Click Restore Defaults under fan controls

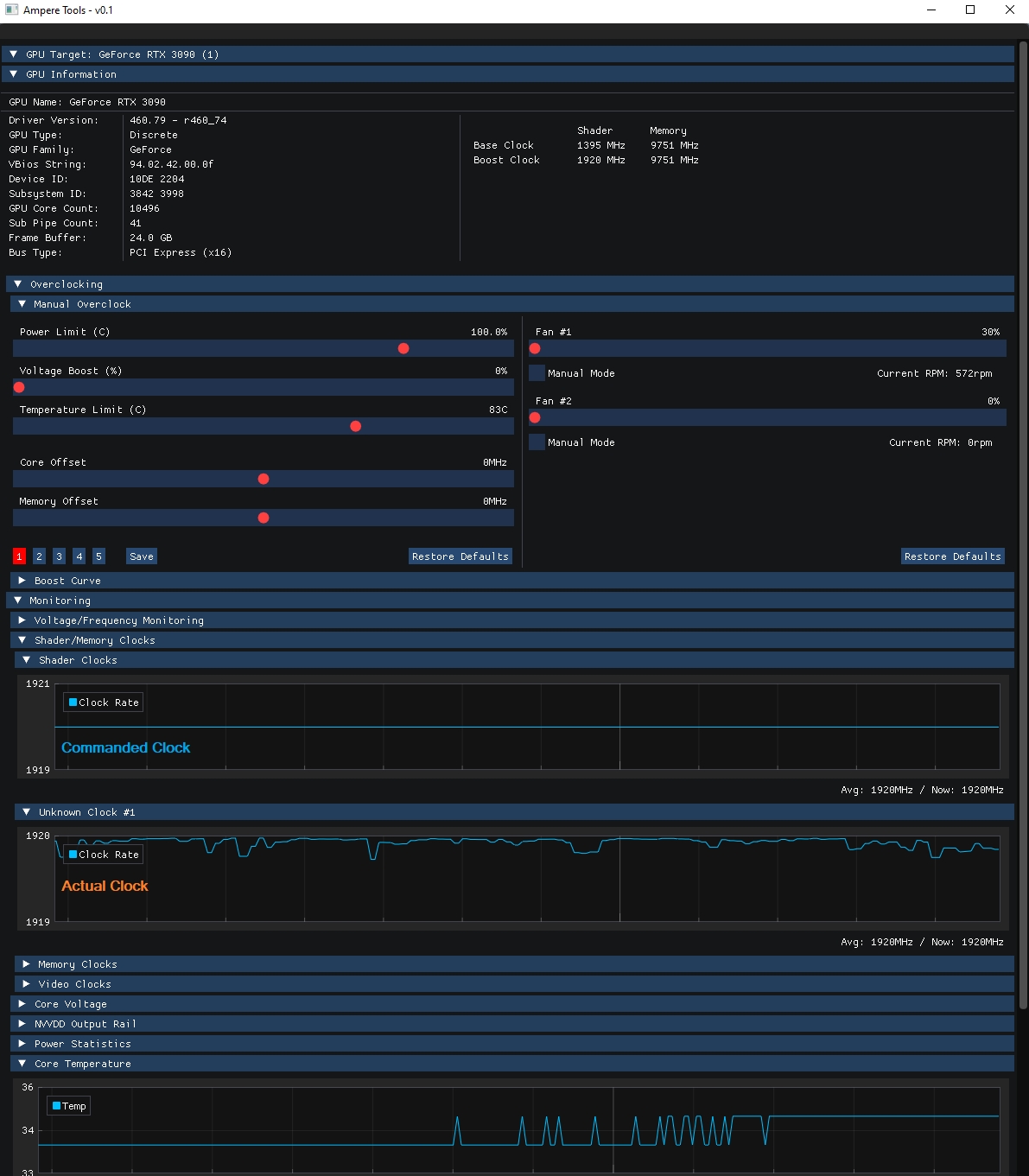952,556
